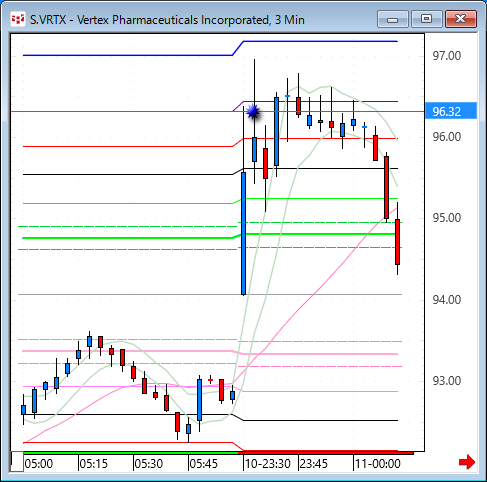Viewport: 487px width, 482px height.
Task: Click the 10-23:30 time axis label
Action: (x=268, y=464)
